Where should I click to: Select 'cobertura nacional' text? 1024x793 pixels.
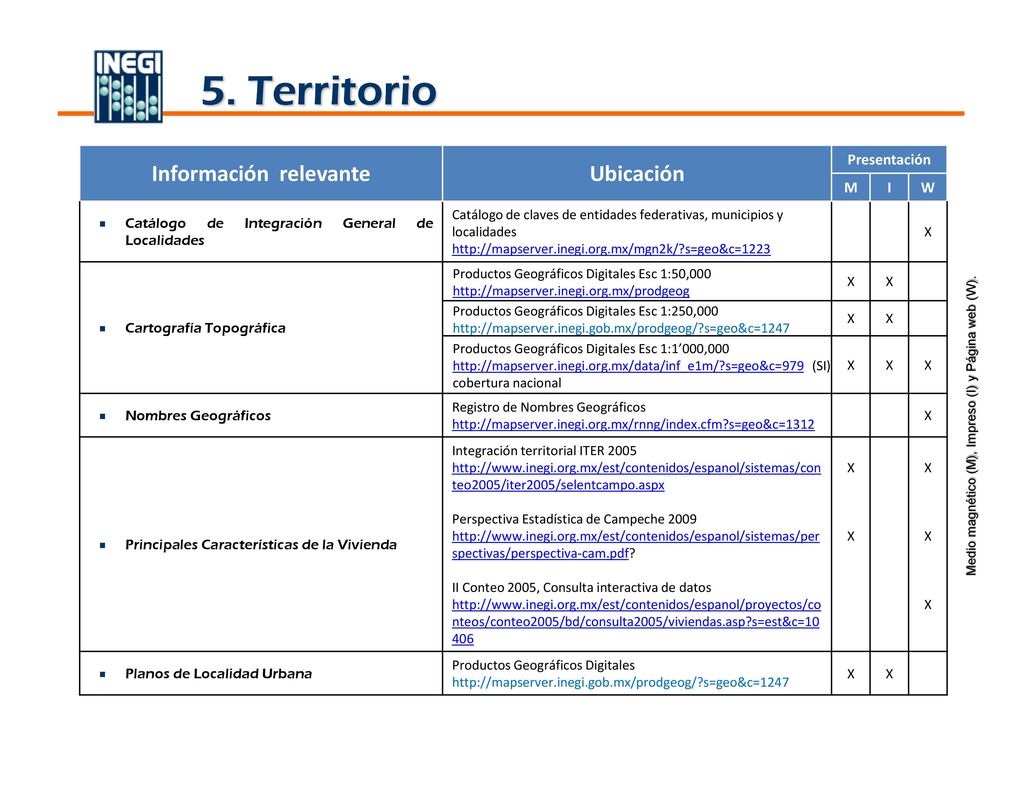(x=507, y=383)
